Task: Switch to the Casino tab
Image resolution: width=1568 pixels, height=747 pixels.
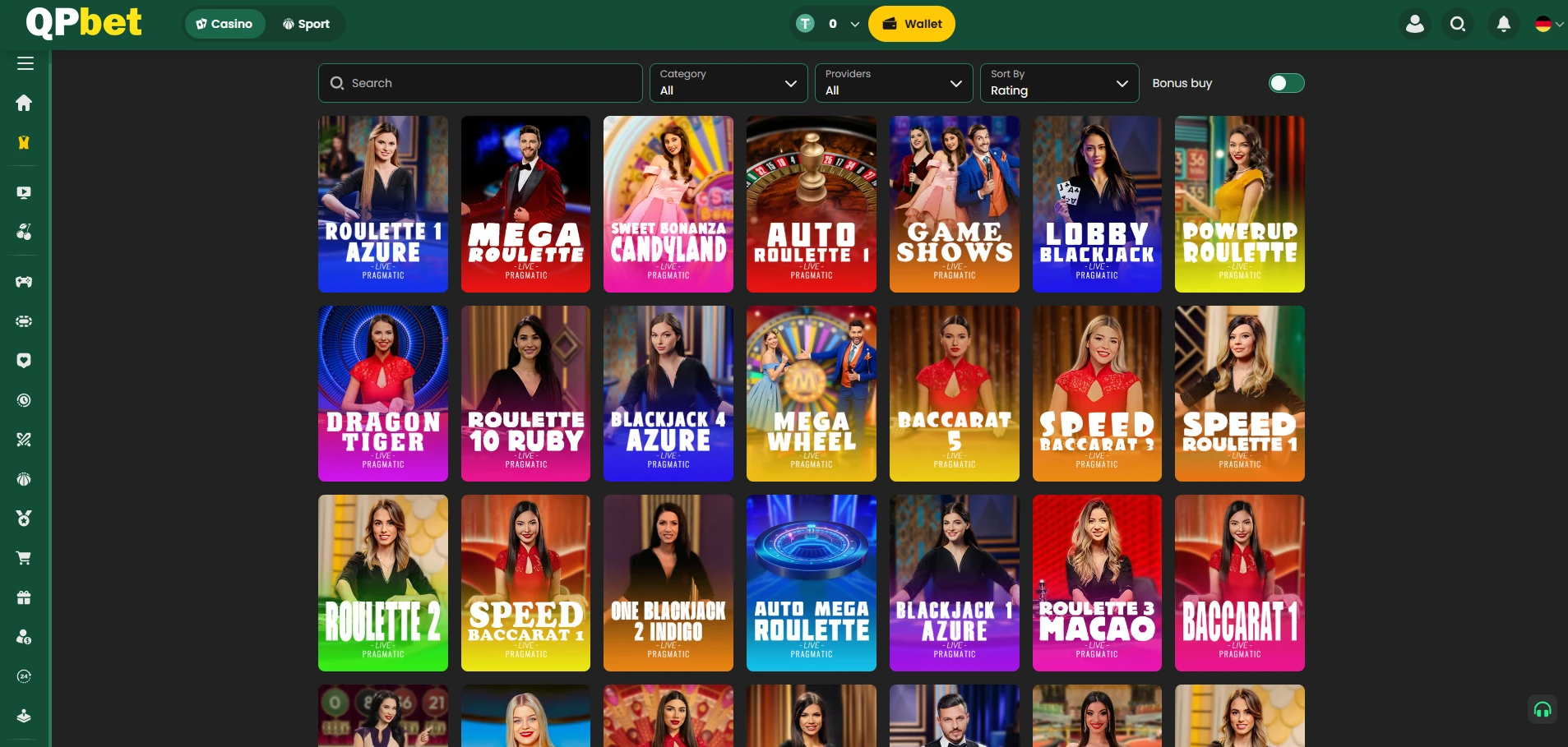Action: tap(224, 24)
